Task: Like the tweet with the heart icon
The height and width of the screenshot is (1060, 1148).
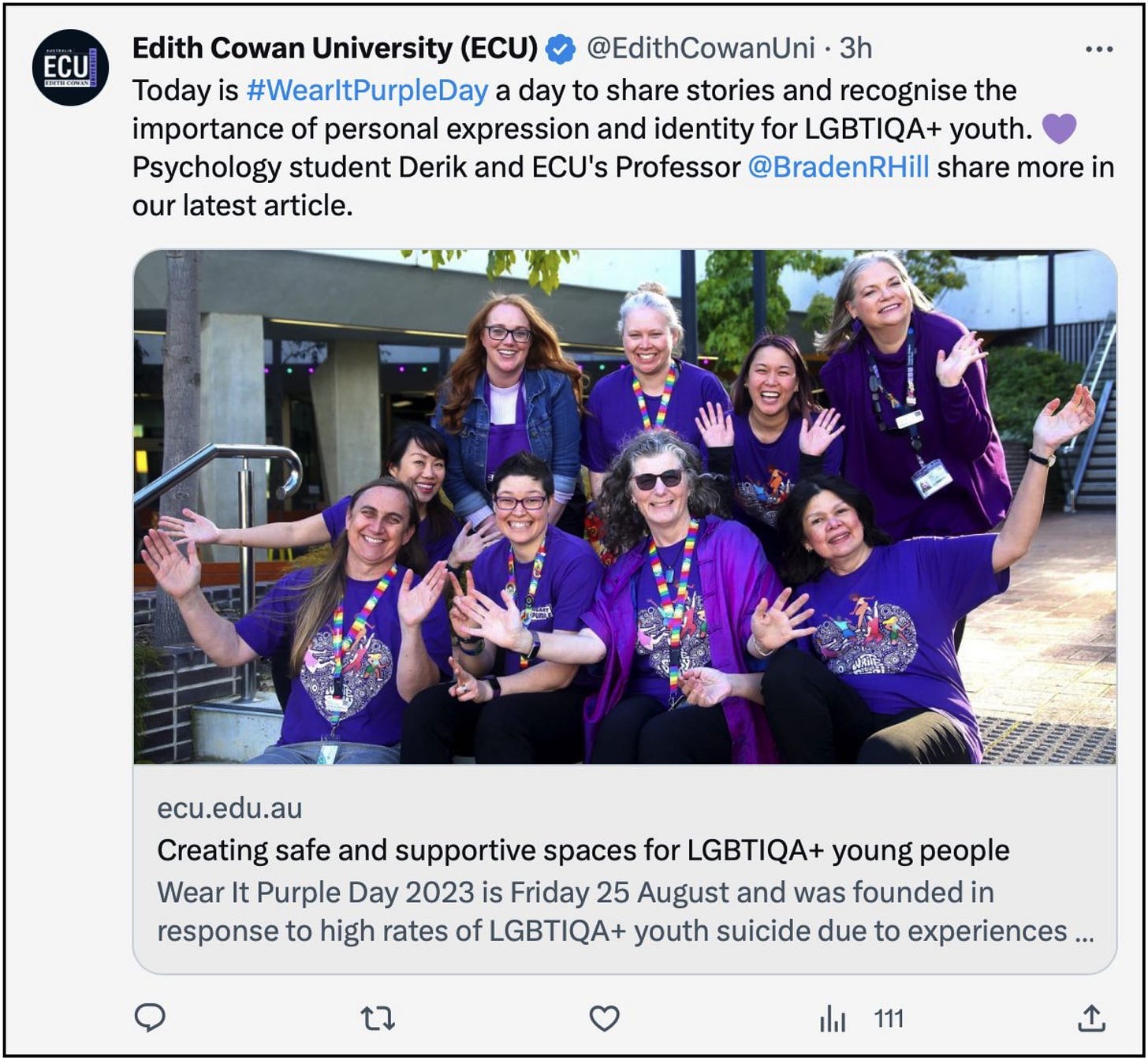Action: [x=605, y=1019]
